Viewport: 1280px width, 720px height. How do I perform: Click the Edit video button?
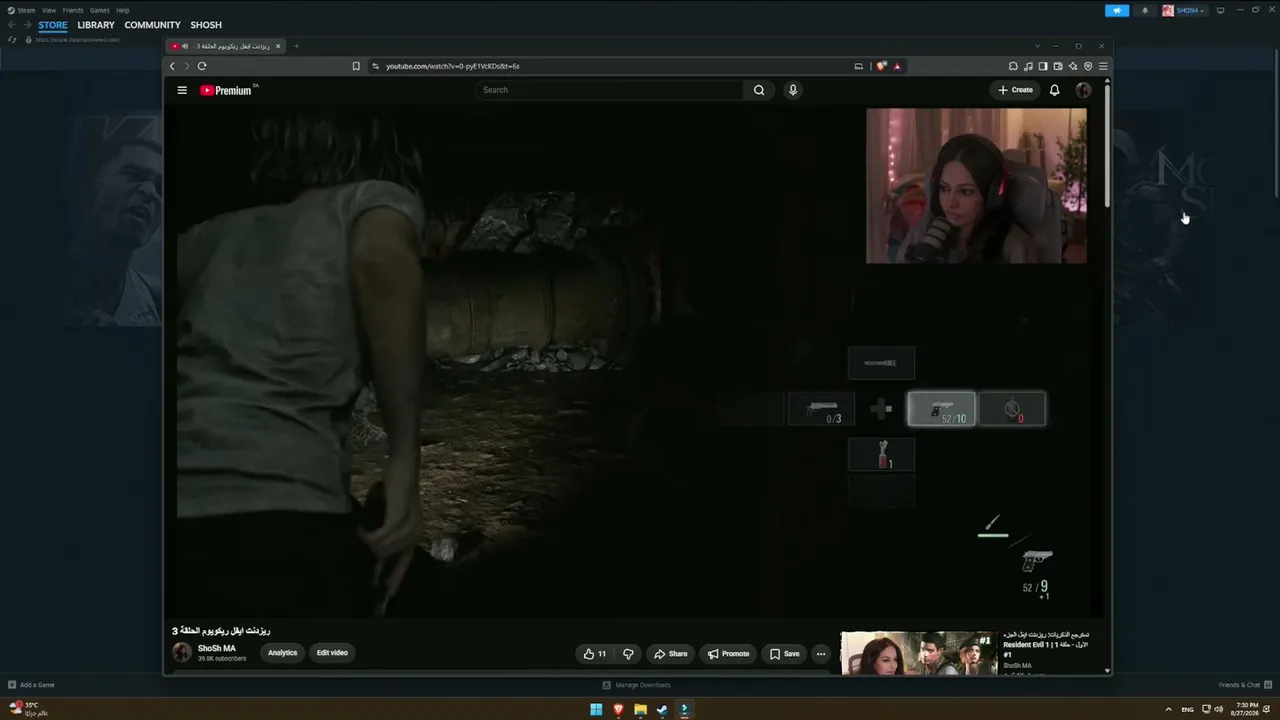[x=332, y=653]
